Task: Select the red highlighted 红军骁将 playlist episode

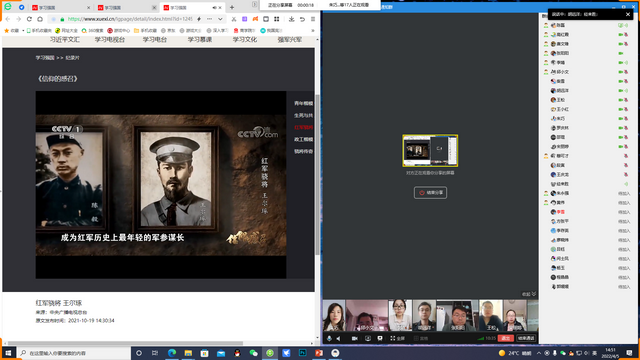Action: pyautogui.click(x=303, y=127)
